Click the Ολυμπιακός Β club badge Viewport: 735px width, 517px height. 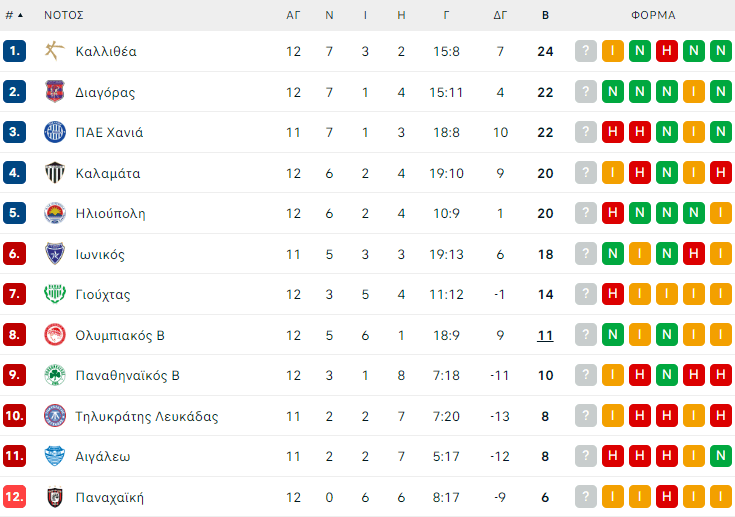click(x=54, y=335)
